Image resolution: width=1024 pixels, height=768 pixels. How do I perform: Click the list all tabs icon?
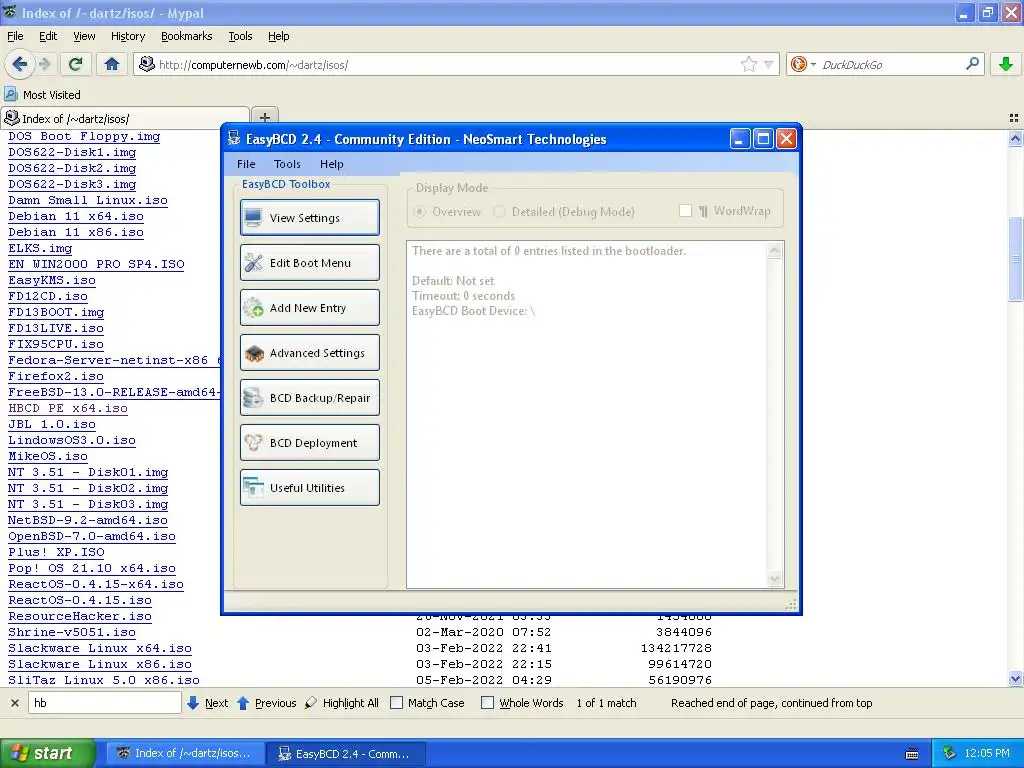pos(1014,118)
